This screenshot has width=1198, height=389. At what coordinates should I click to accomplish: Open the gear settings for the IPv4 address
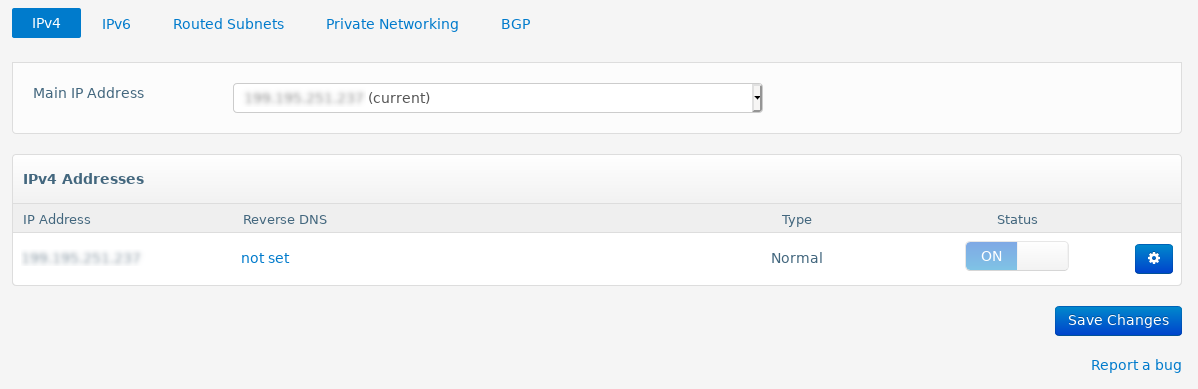click(x=1154, y=258)
